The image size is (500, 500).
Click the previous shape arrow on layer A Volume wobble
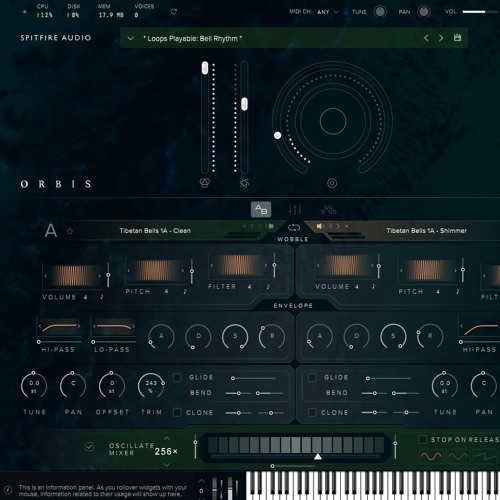click(46, 276)
